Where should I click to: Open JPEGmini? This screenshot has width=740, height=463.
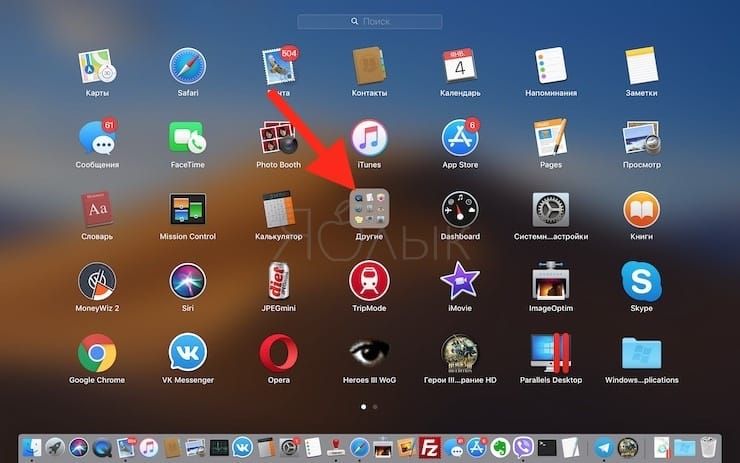point(278,281)
